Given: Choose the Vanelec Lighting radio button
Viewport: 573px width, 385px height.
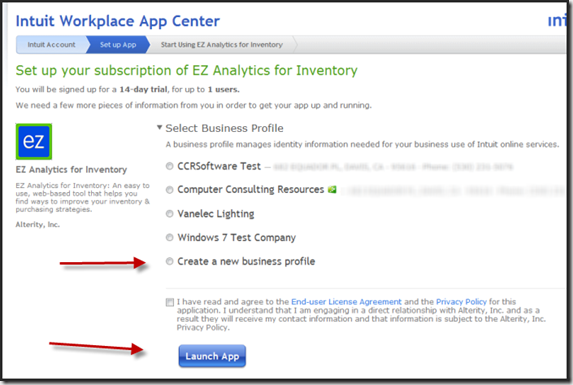Looking at the screenshot, I should click(169, 214).
